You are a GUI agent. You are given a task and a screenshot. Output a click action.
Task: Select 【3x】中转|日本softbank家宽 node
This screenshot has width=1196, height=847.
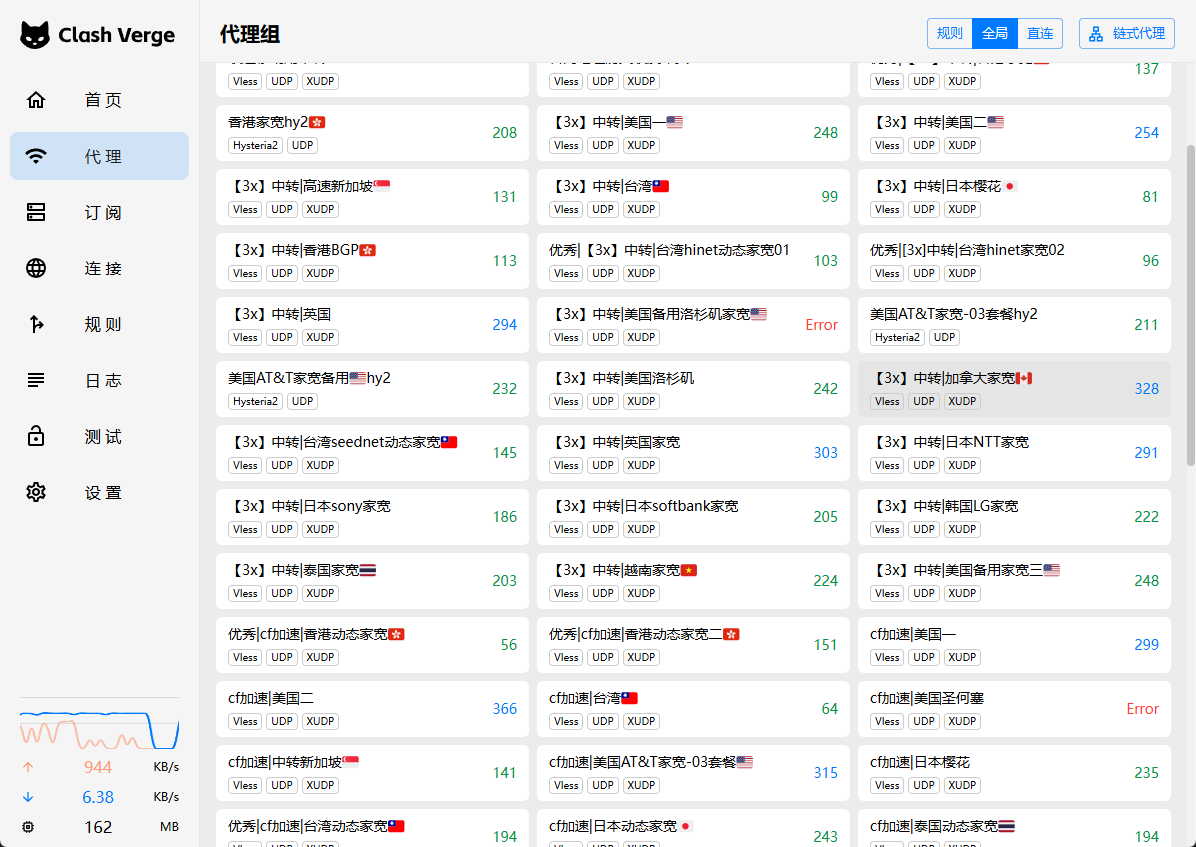pyautogui.click(x=693, y=517)
